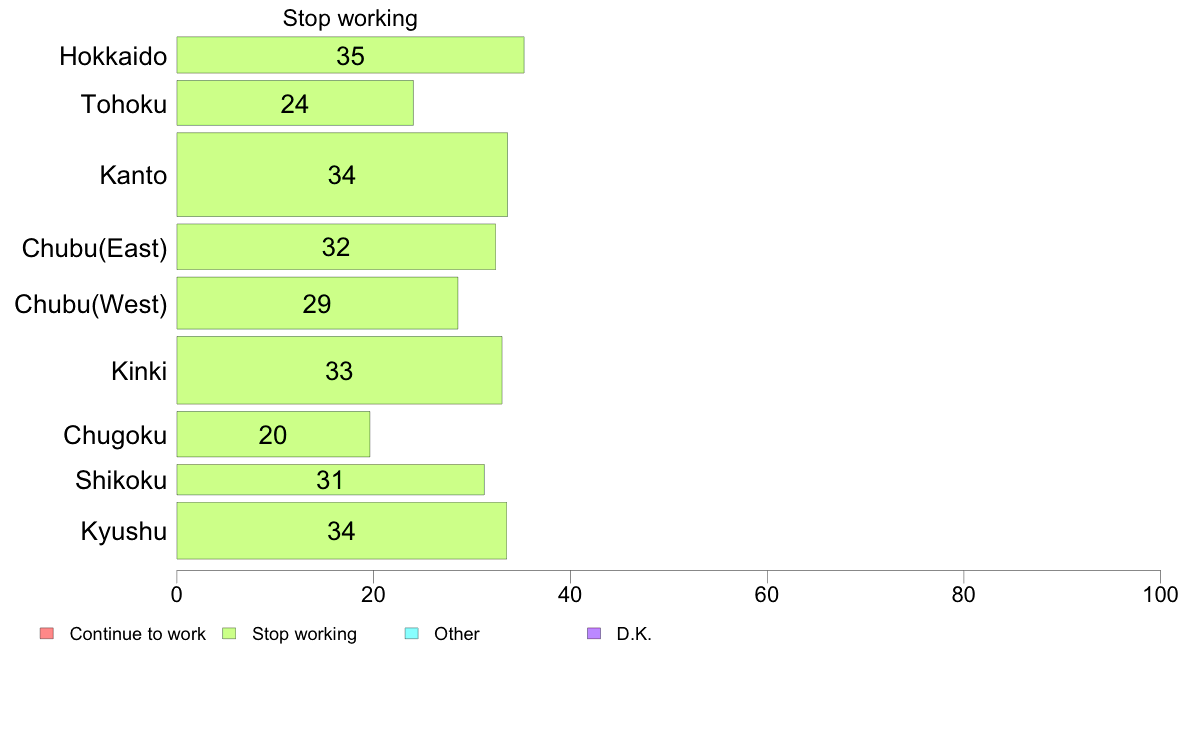Image resolution: width=1188 pixels, height=736 pixels.
Task: Click the Chubu(West) bar with value 29
Action: 317,303
